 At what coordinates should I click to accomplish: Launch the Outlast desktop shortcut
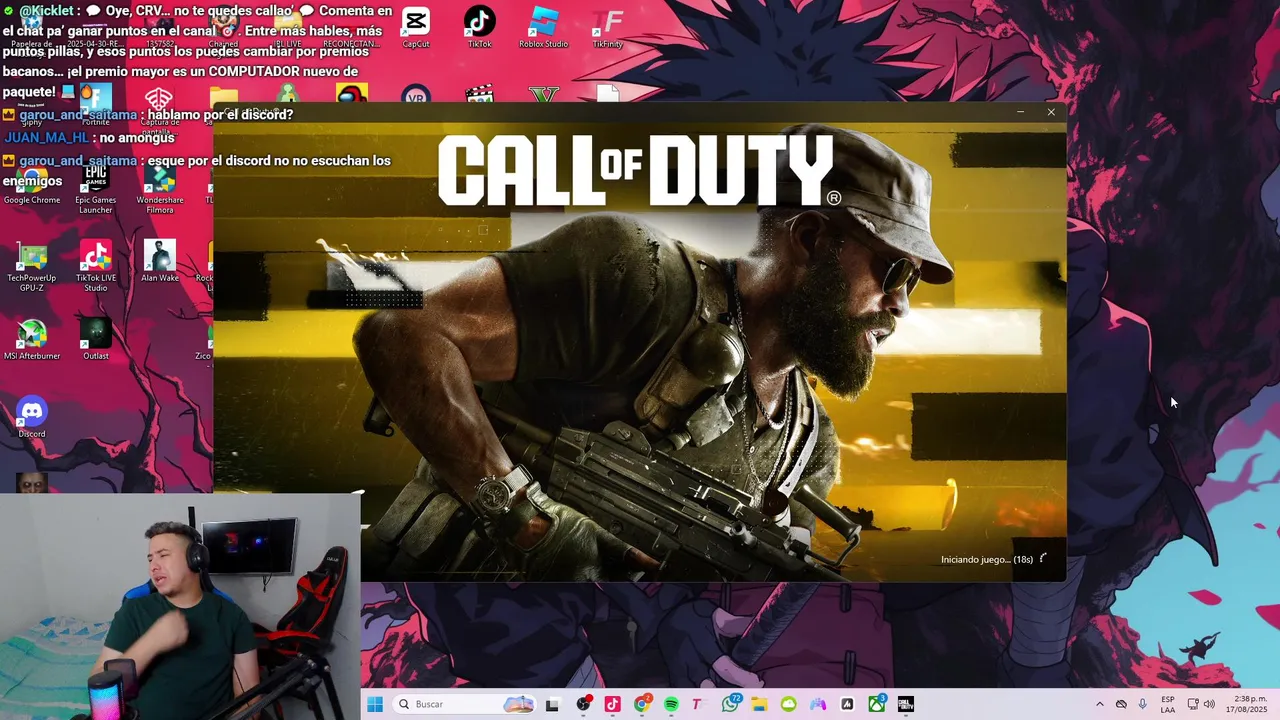click(x=96, y=340)
